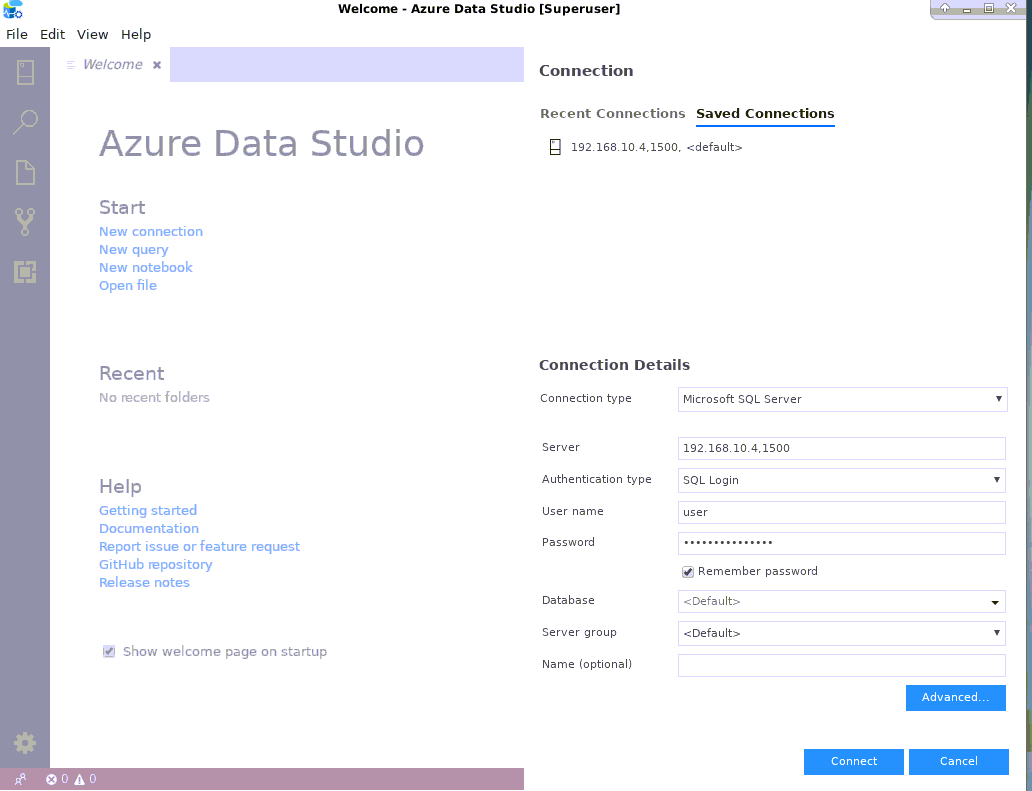The height and width of the screenshot is (791, 1032).
Task: Switch to the Recent Connections tab
Action: pos(612,113)
